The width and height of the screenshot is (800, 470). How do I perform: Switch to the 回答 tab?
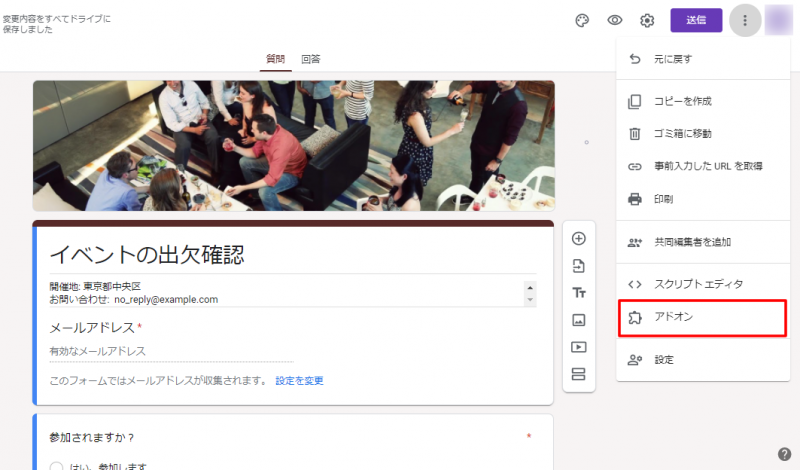coord(311,60)
